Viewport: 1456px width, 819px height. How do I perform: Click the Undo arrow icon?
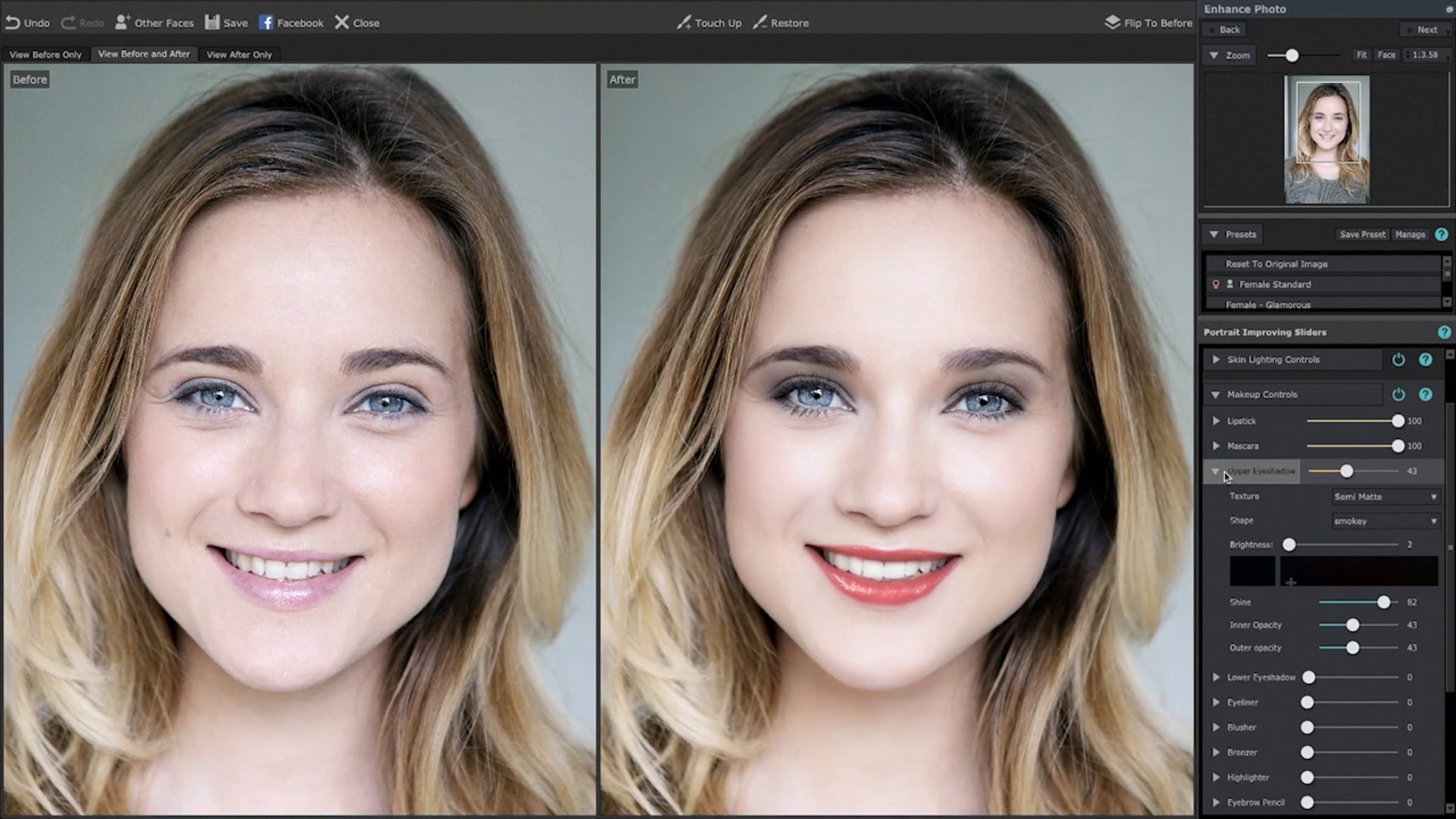click(12, 22)
